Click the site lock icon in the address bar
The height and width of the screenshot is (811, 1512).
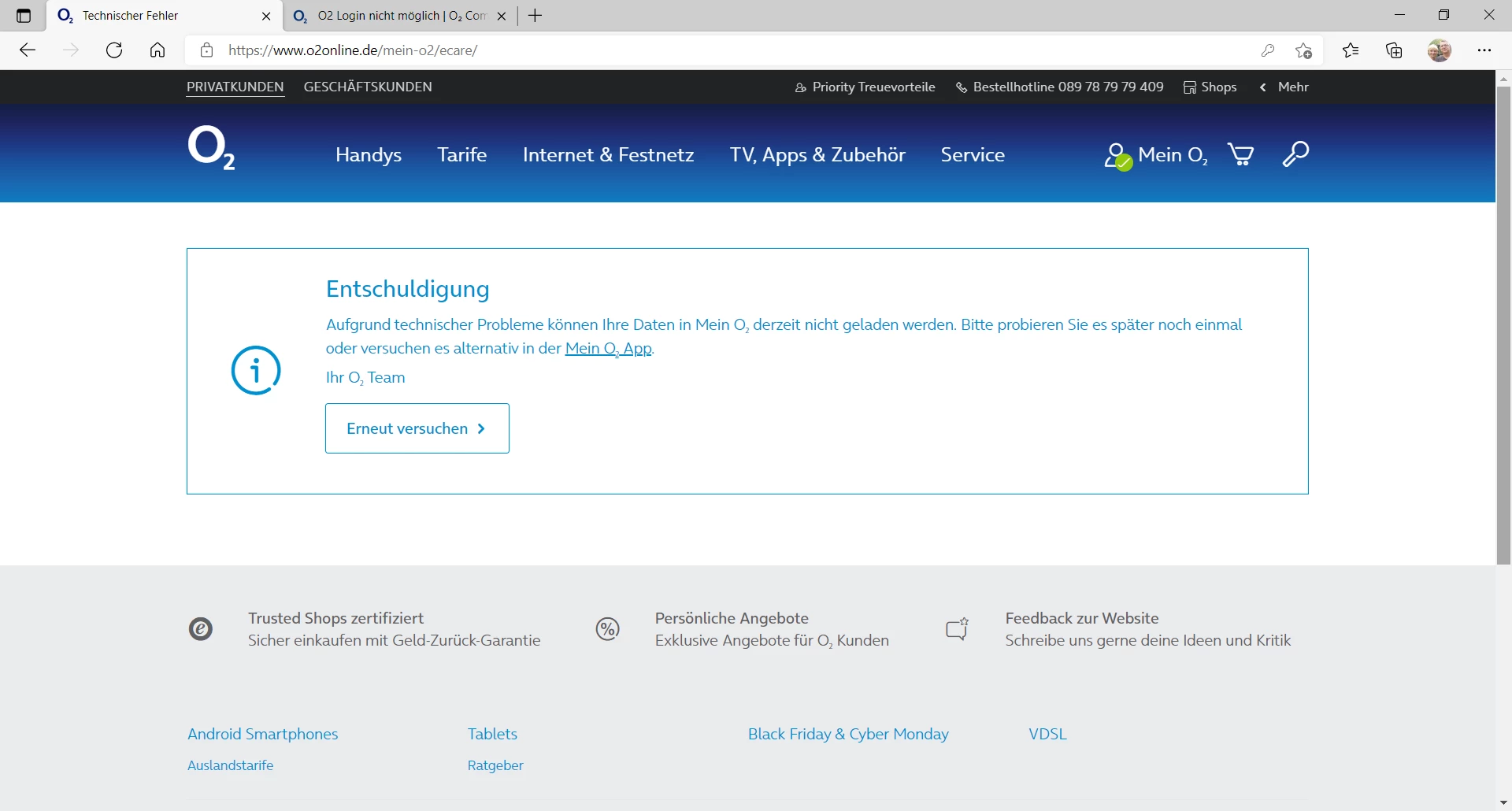coord(206,50)
